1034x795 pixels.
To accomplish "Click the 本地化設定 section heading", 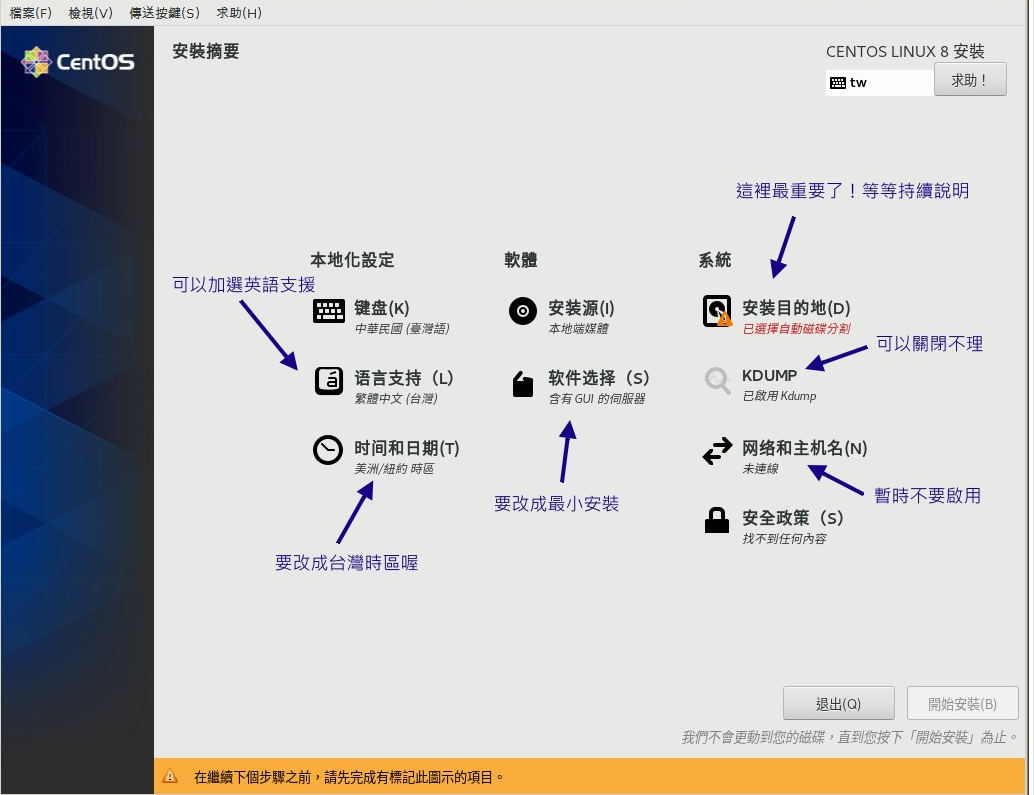I will coord(352,260).
